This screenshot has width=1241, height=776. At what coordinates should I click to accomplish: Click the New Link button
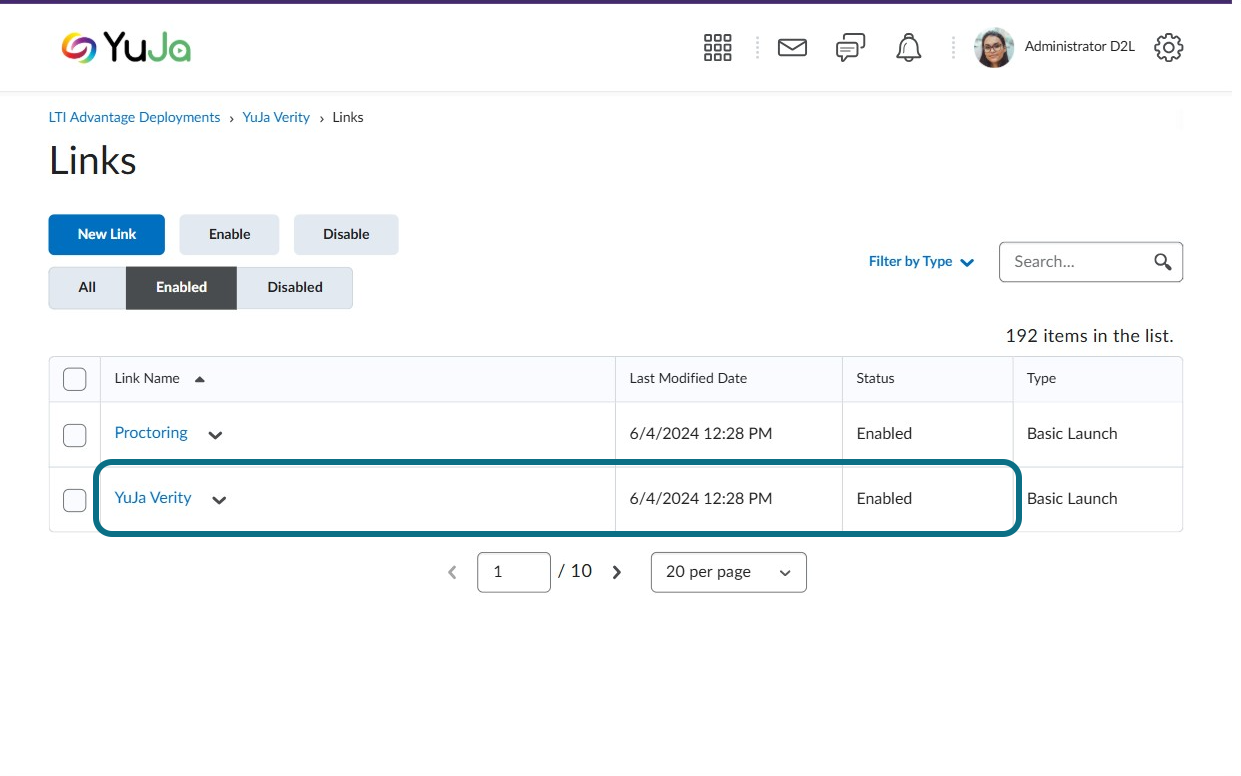point(107,234)
